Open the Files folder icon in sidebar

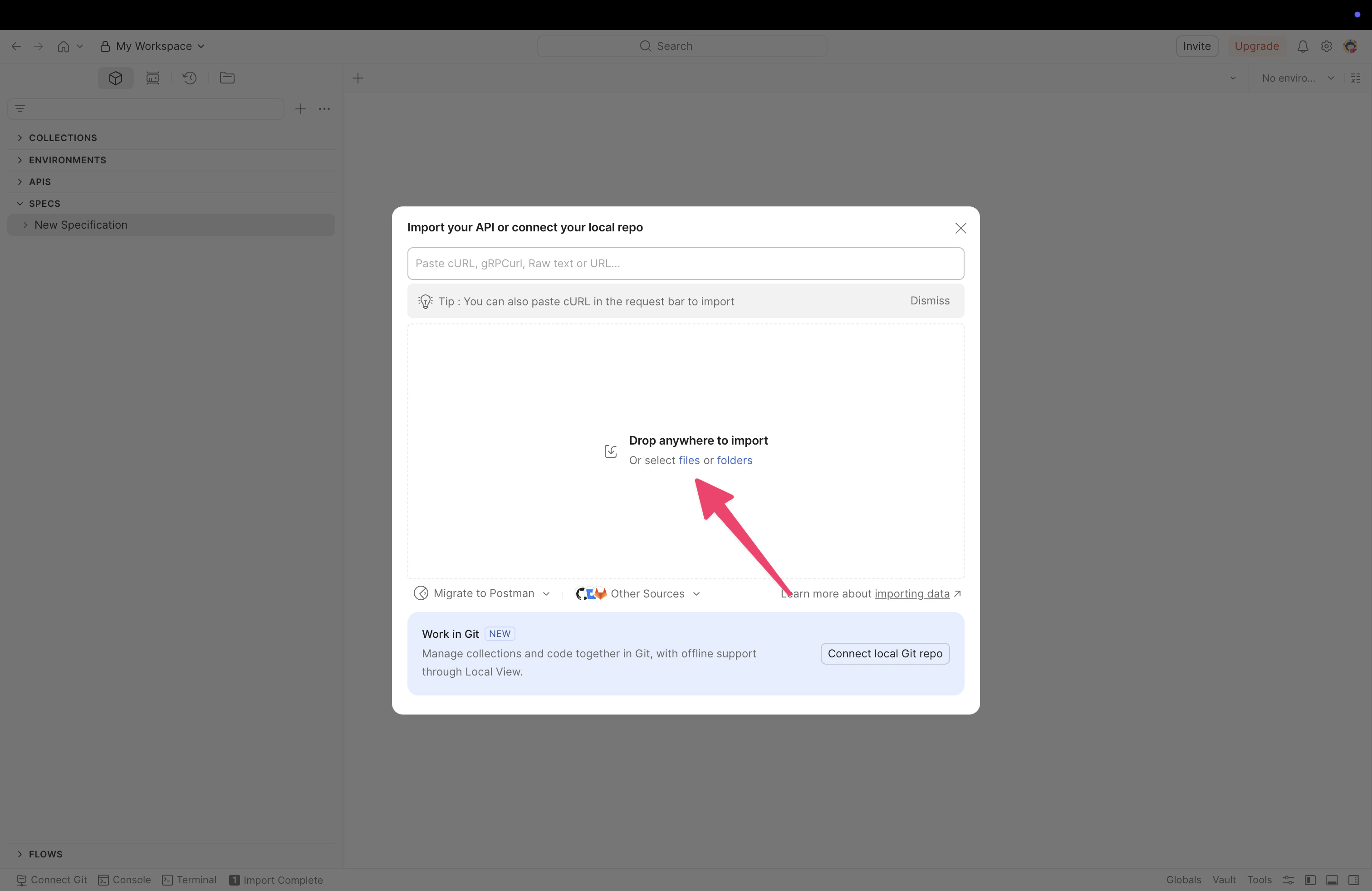click(226, 78)
